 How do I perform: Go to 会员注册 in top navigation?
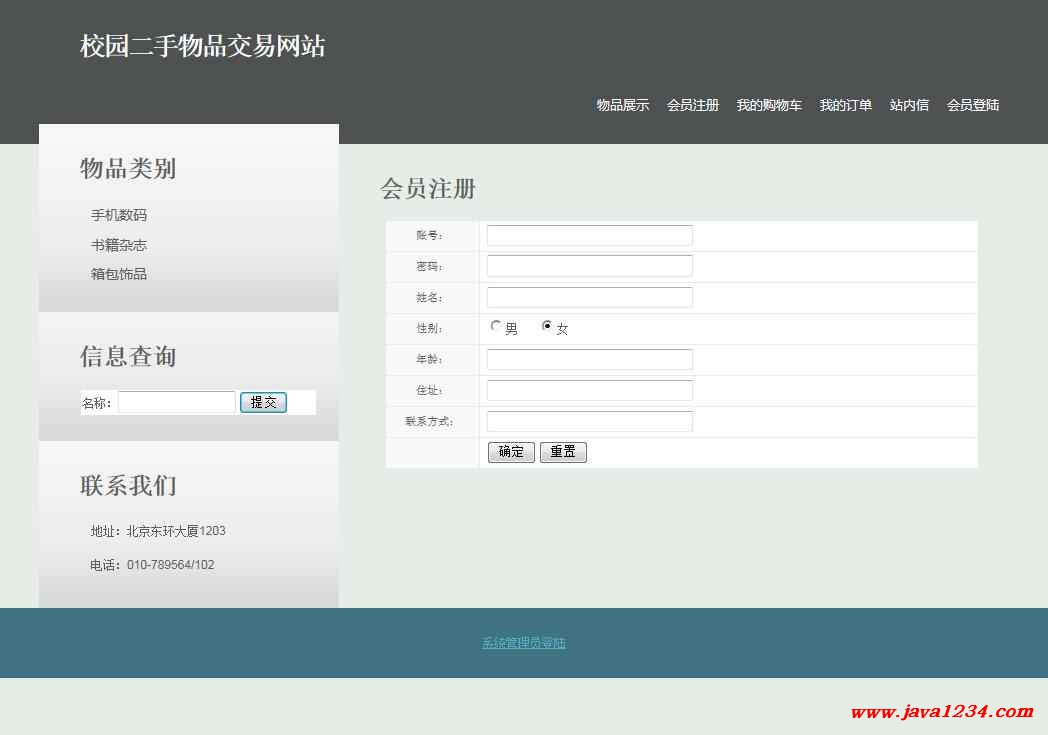pos(692,105)
